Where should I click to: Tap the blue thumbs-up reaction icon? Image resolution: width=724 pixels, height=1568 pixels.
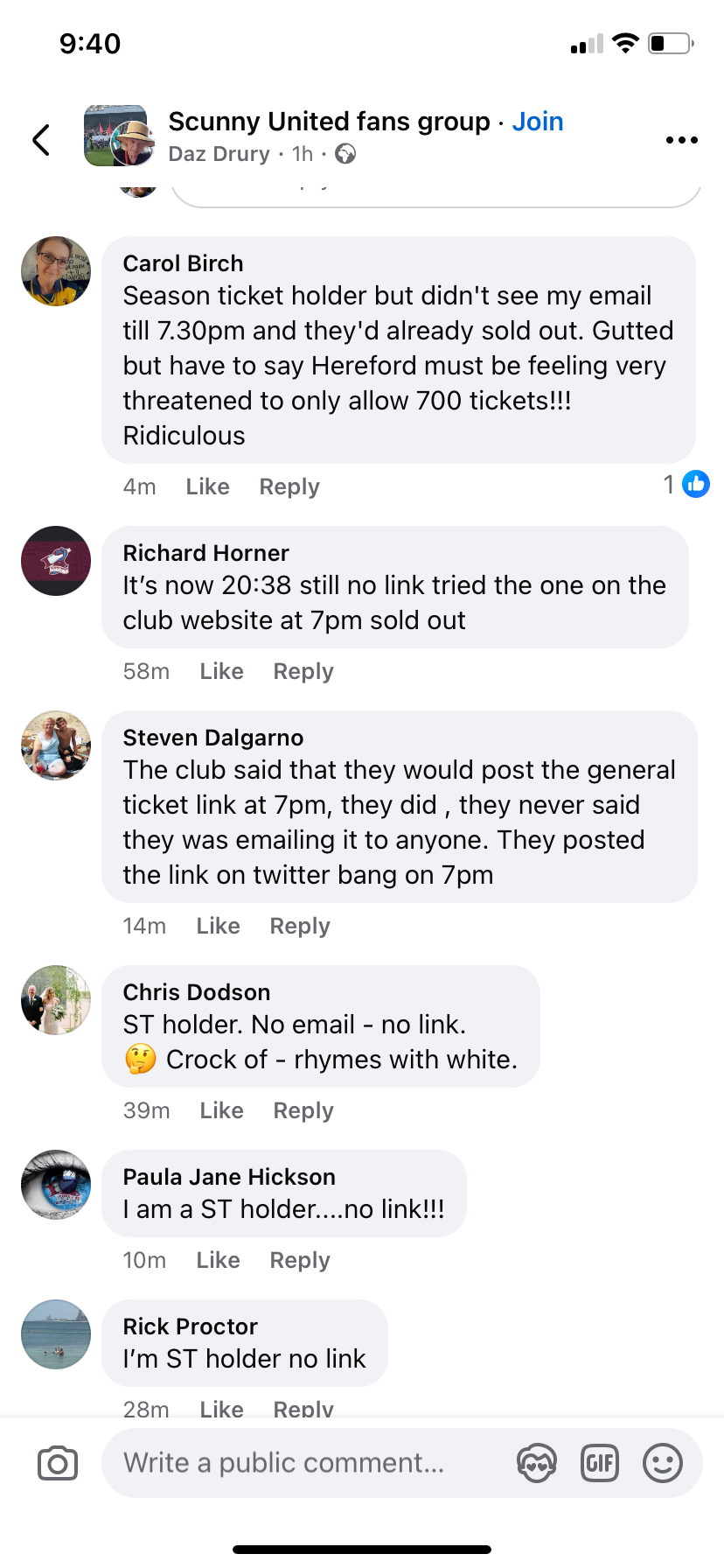pyautogui.click(x=696, y=484)
